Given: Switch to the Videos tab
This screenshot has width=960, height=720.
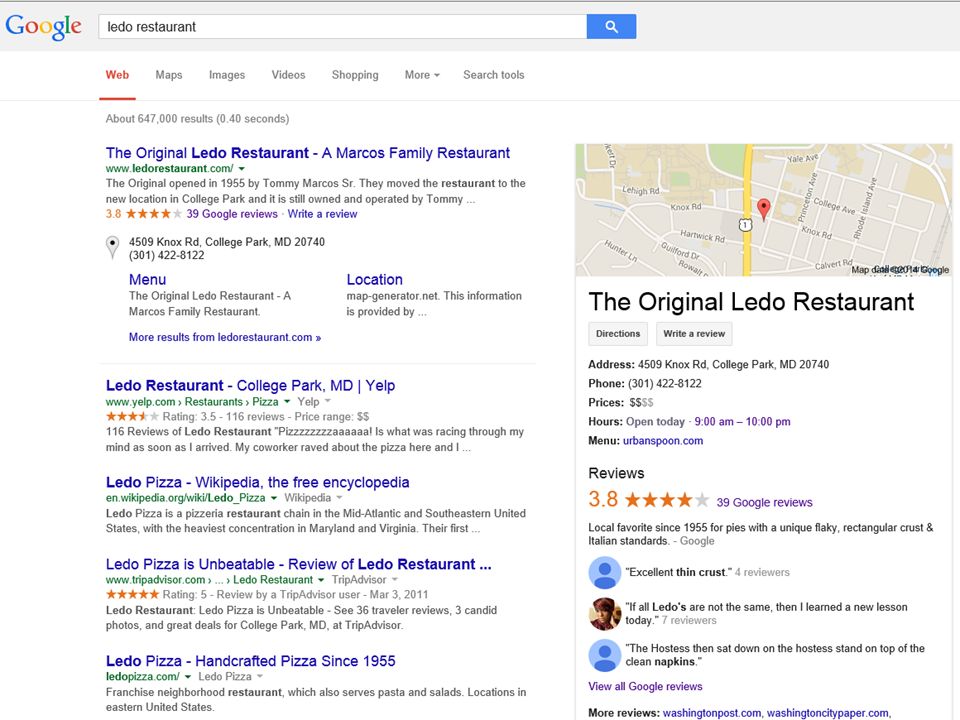Looking at the screenshot, I should tap(288, 75).
